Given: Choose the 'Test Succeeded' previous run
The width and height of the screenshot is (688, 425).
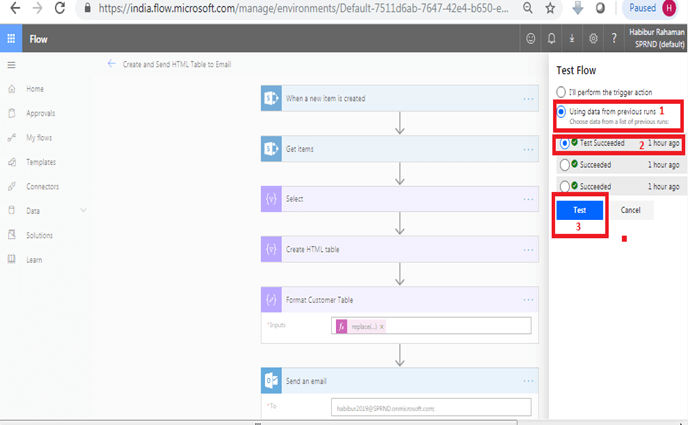Looking at the screenshot, I should [565, 143].
